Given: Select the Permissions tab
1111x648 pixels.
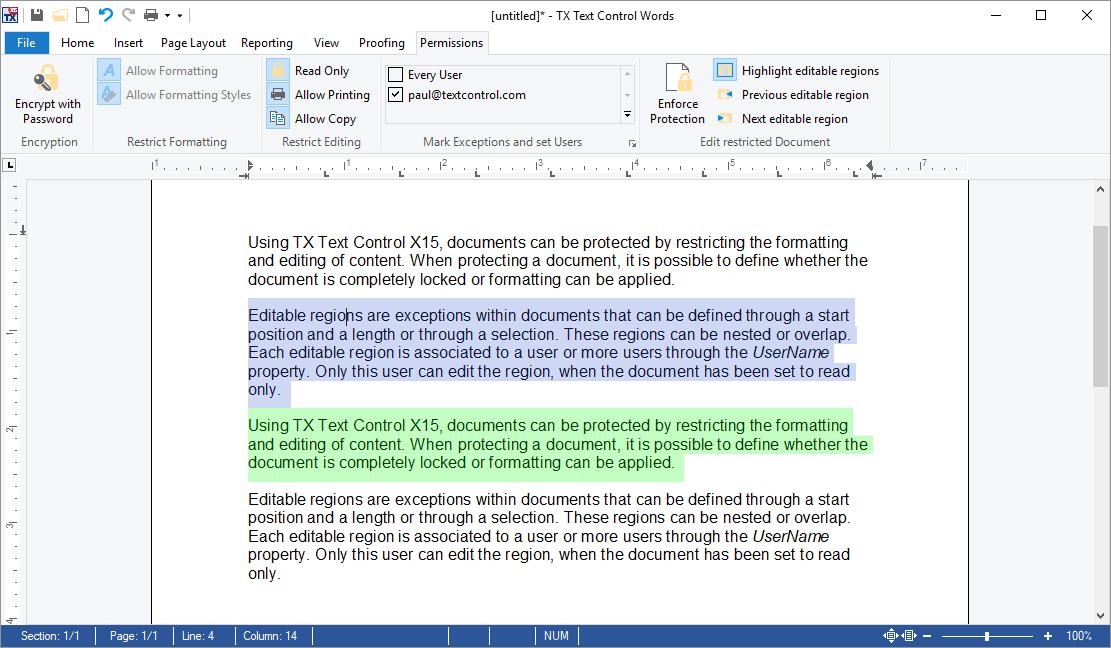Looking at the screenshot, I should (x=451, y=42).
